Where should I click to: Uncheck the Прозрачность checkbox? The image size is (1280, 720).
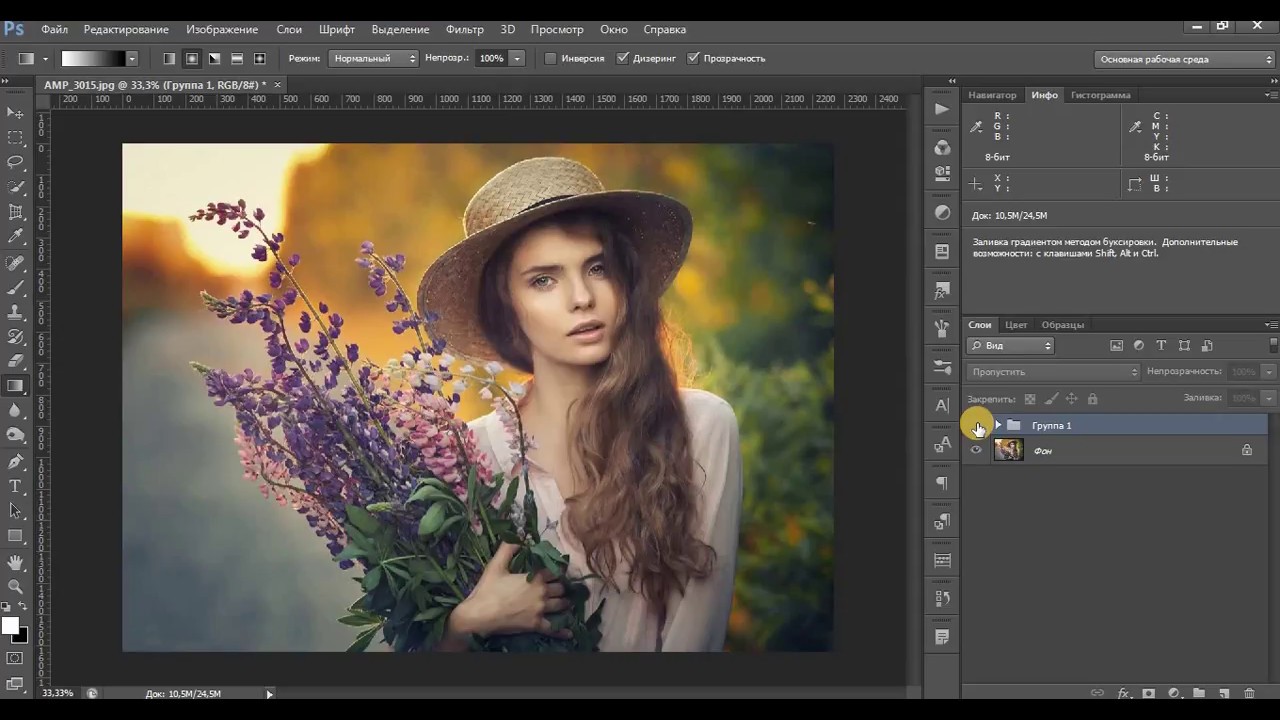694,59
